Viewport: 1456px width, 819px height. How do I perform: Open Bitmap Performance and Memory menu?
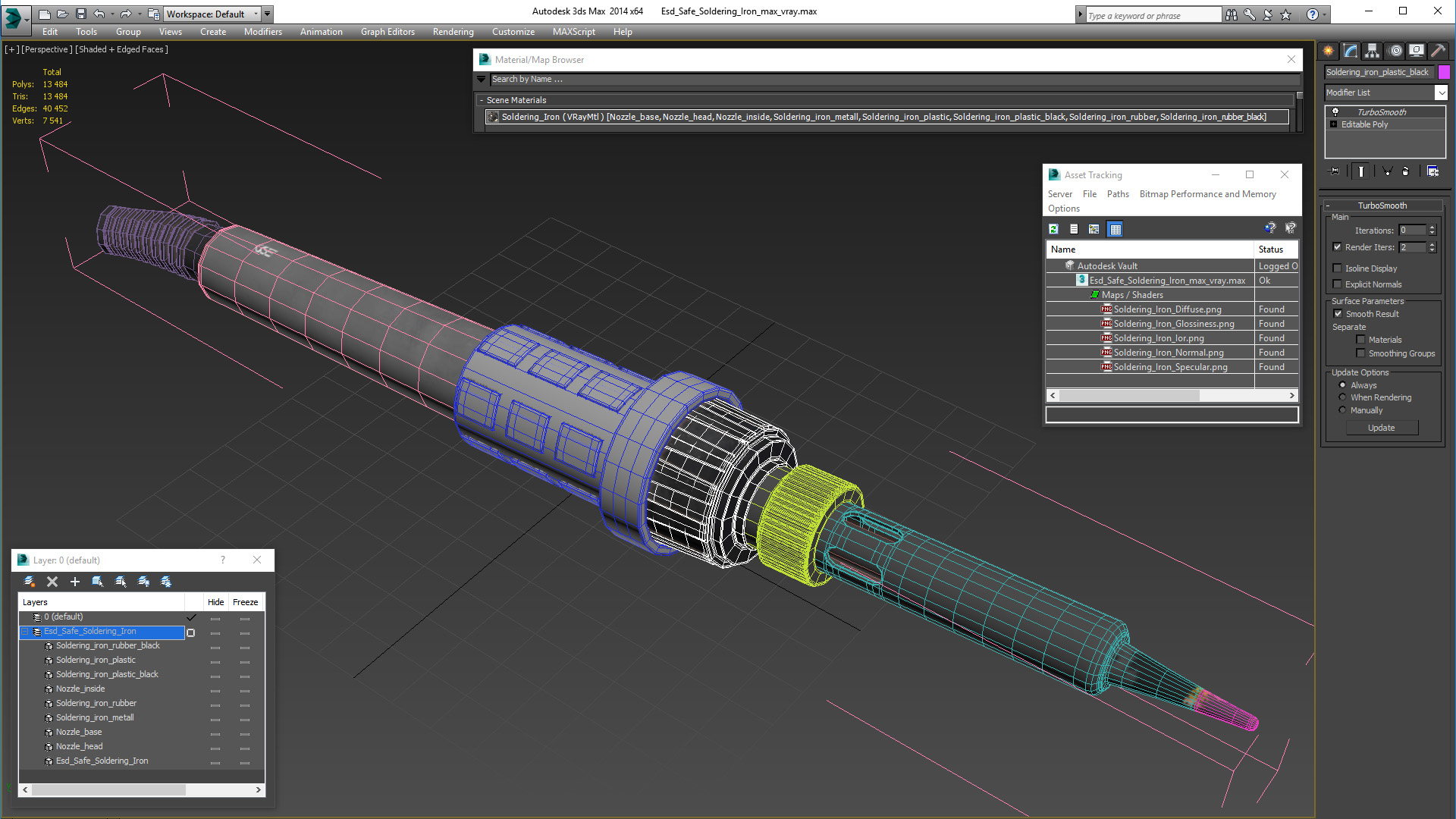click(x=1207, y=194)
